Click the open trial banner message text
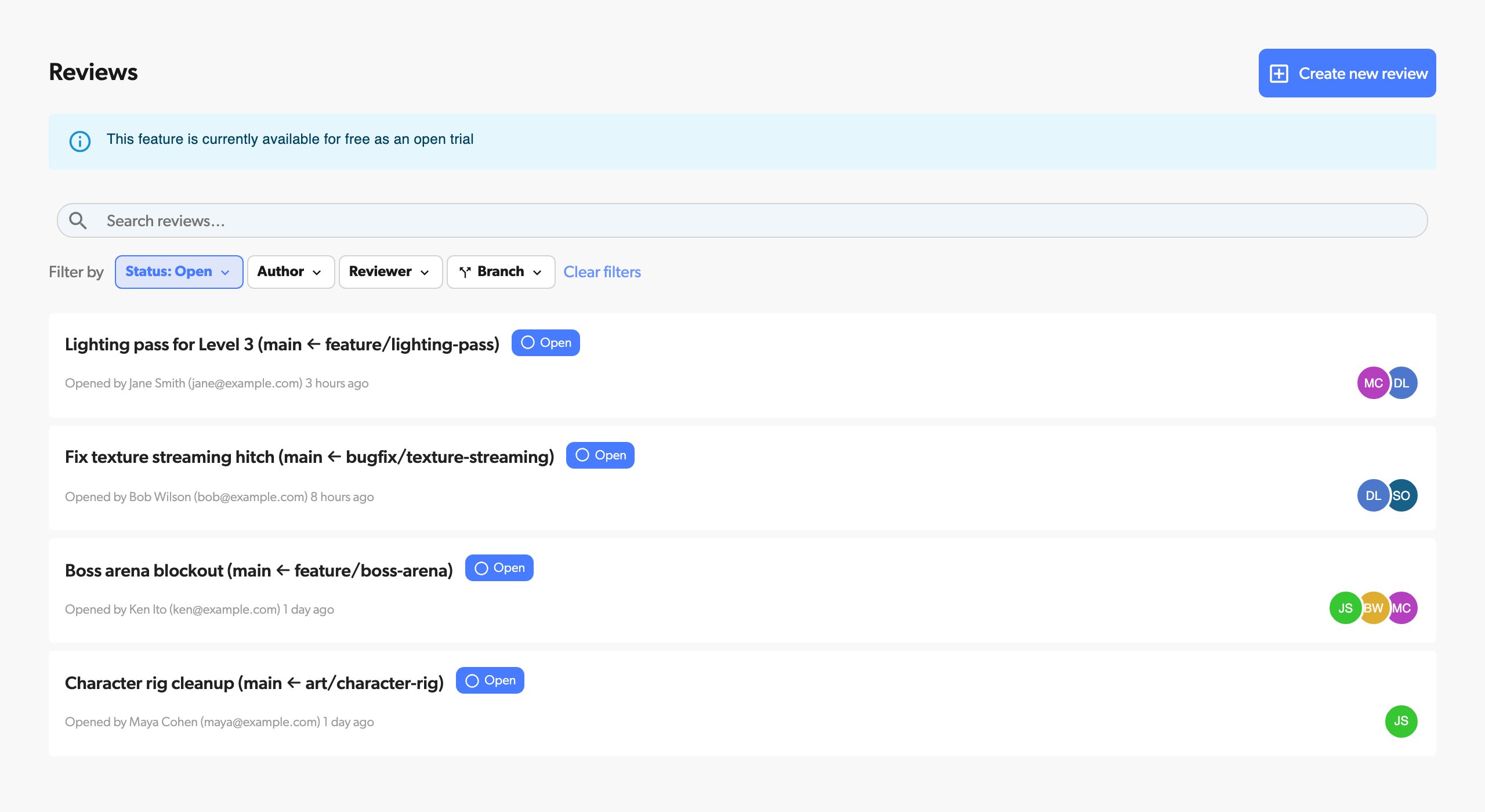The height and width of the screenshot is (812, 1485). 290,139
